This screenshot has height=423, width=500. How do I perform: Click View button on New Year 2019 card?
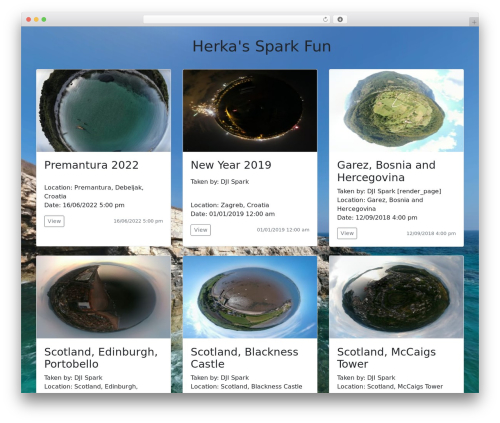pyautogui.click(x=200, y=230)
